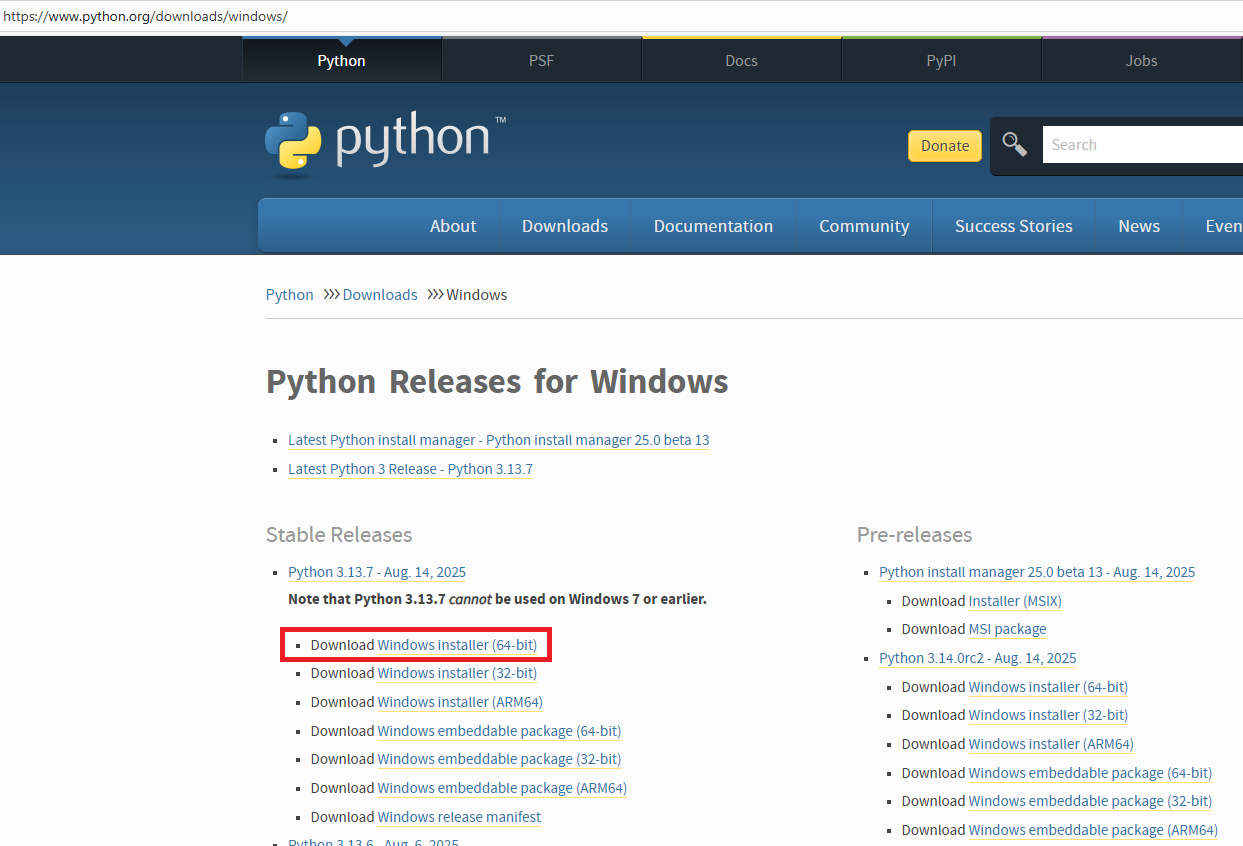Open the Python top site tab
This screenshot has height=846, width=1243.
[x=342, y=61]
